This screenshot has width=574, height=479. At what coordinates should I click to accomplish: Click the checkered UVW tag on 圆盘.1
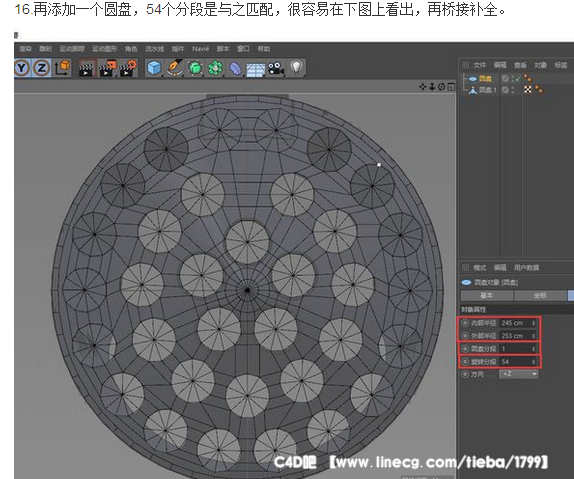(528, 89)
